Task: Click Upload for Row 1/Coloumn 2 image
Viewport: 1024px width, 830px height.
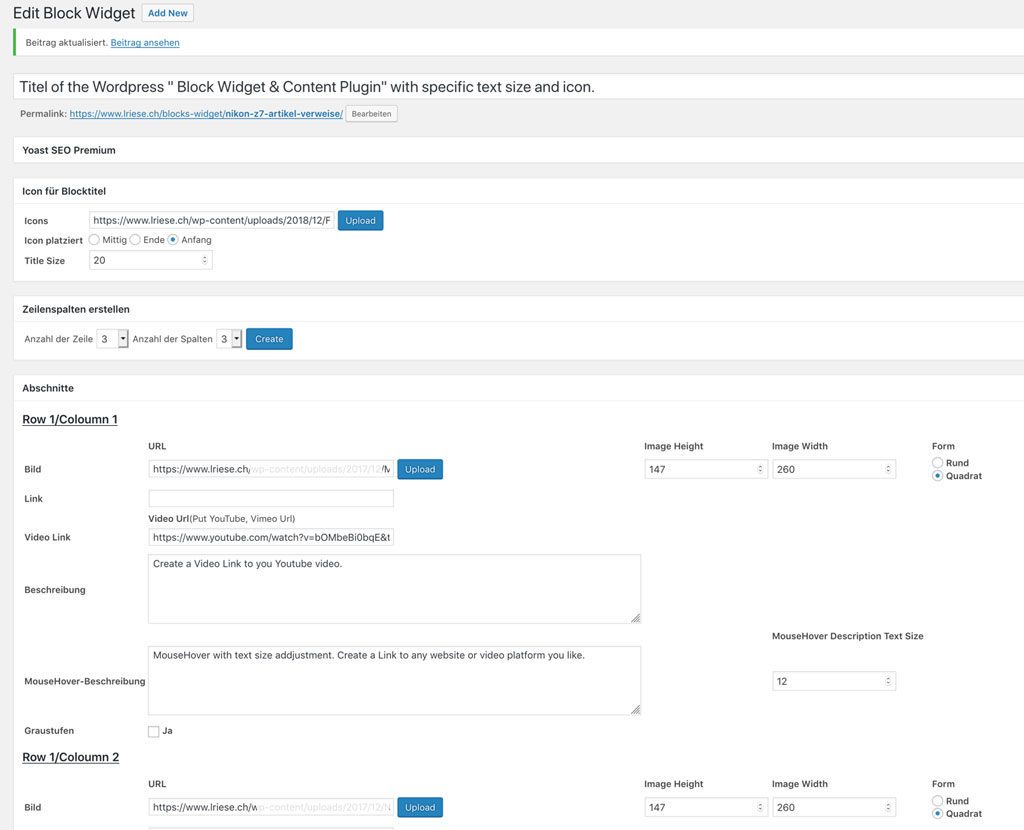Action: coord(420,807)
